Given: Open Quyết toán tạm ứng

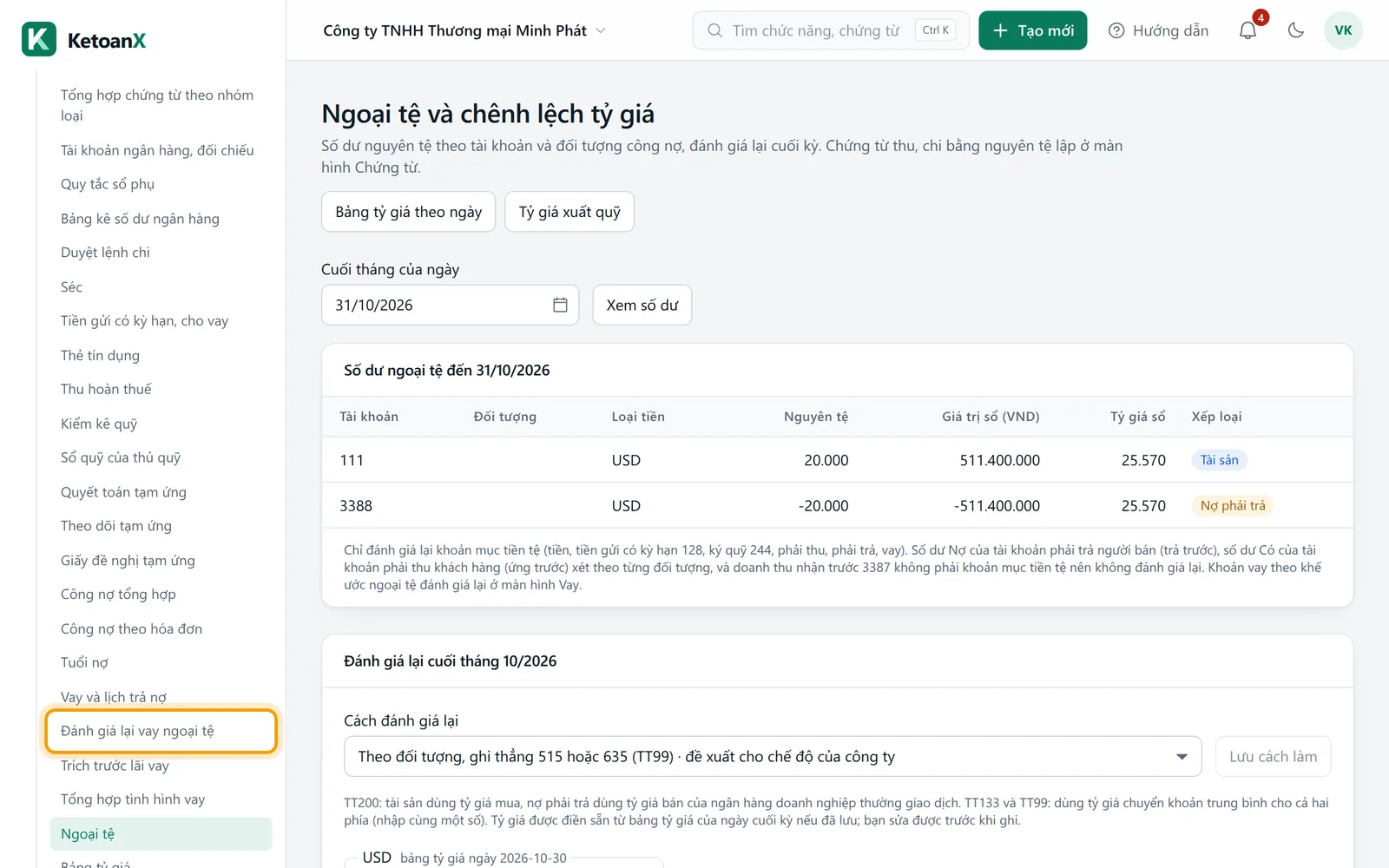Looking at the screenshot, I should (161, 492).
